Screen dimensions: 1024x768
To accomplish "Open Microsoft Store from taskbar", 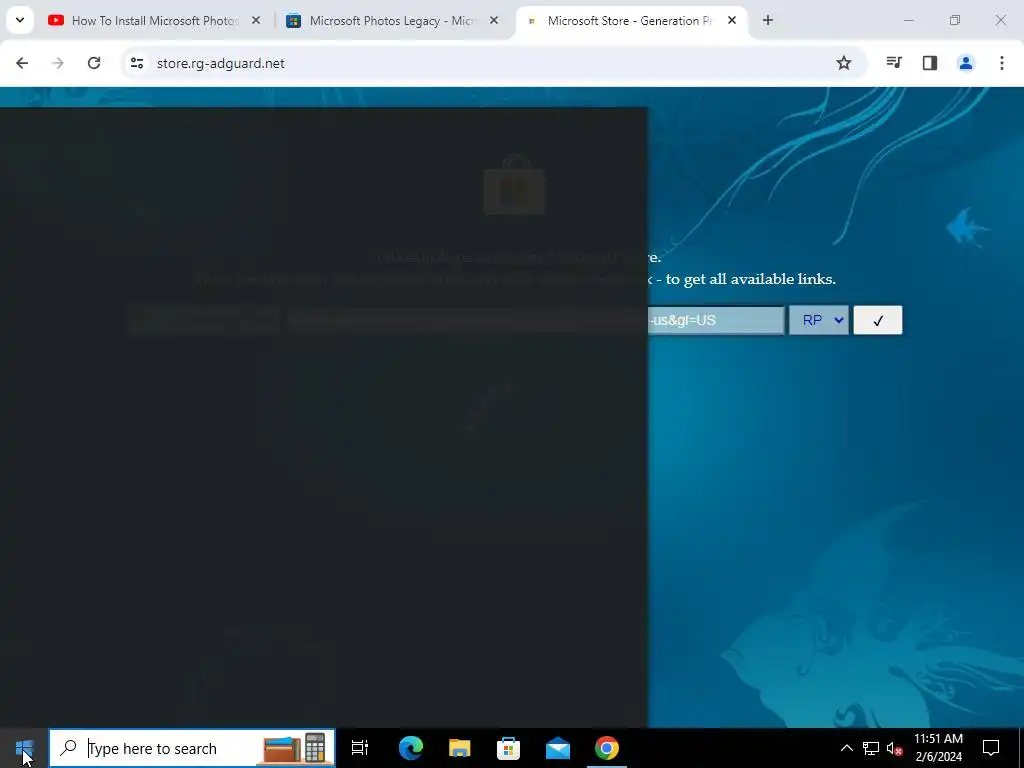I will click(x=508, y=748).
